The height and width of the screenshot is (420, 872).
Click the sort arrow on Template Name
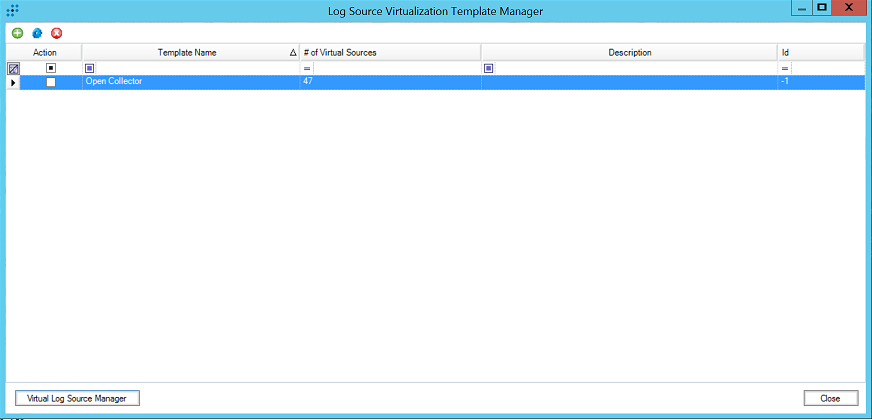(x=292, y=53)
